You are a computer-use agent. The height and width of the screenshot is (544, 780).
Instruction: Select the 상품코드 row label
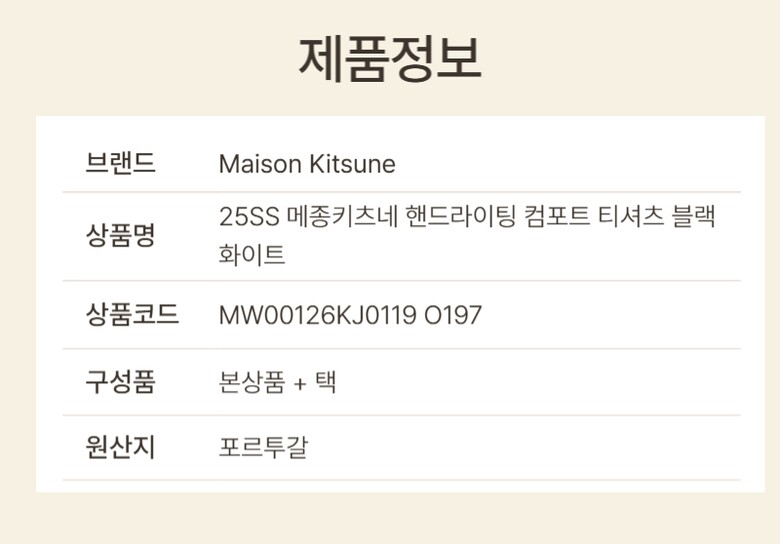pos(132,315)
